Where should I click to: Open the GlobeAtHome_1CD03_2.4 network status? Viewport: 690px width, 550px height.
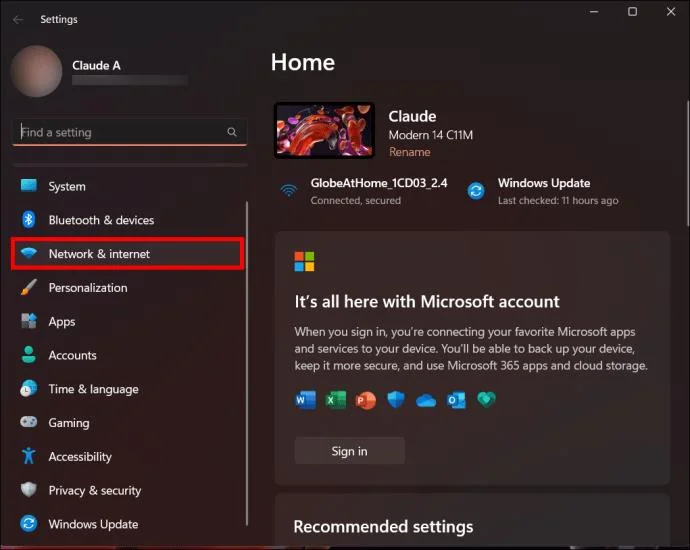[364, 191]
